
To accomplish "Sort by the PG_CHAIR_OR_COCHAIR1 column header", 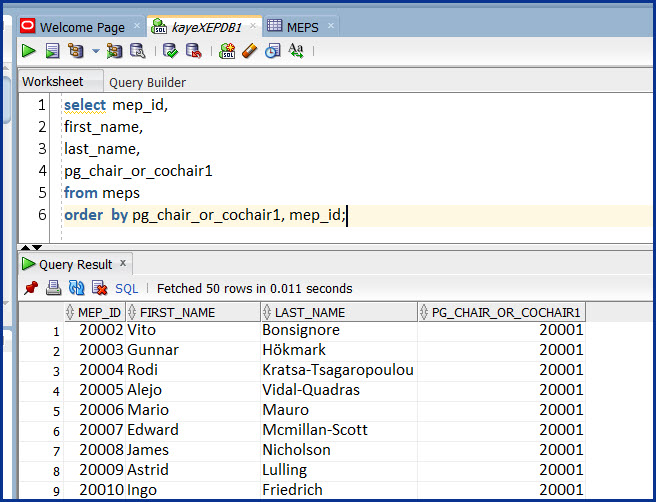I will pyautogui.click(x=501, y=312).
